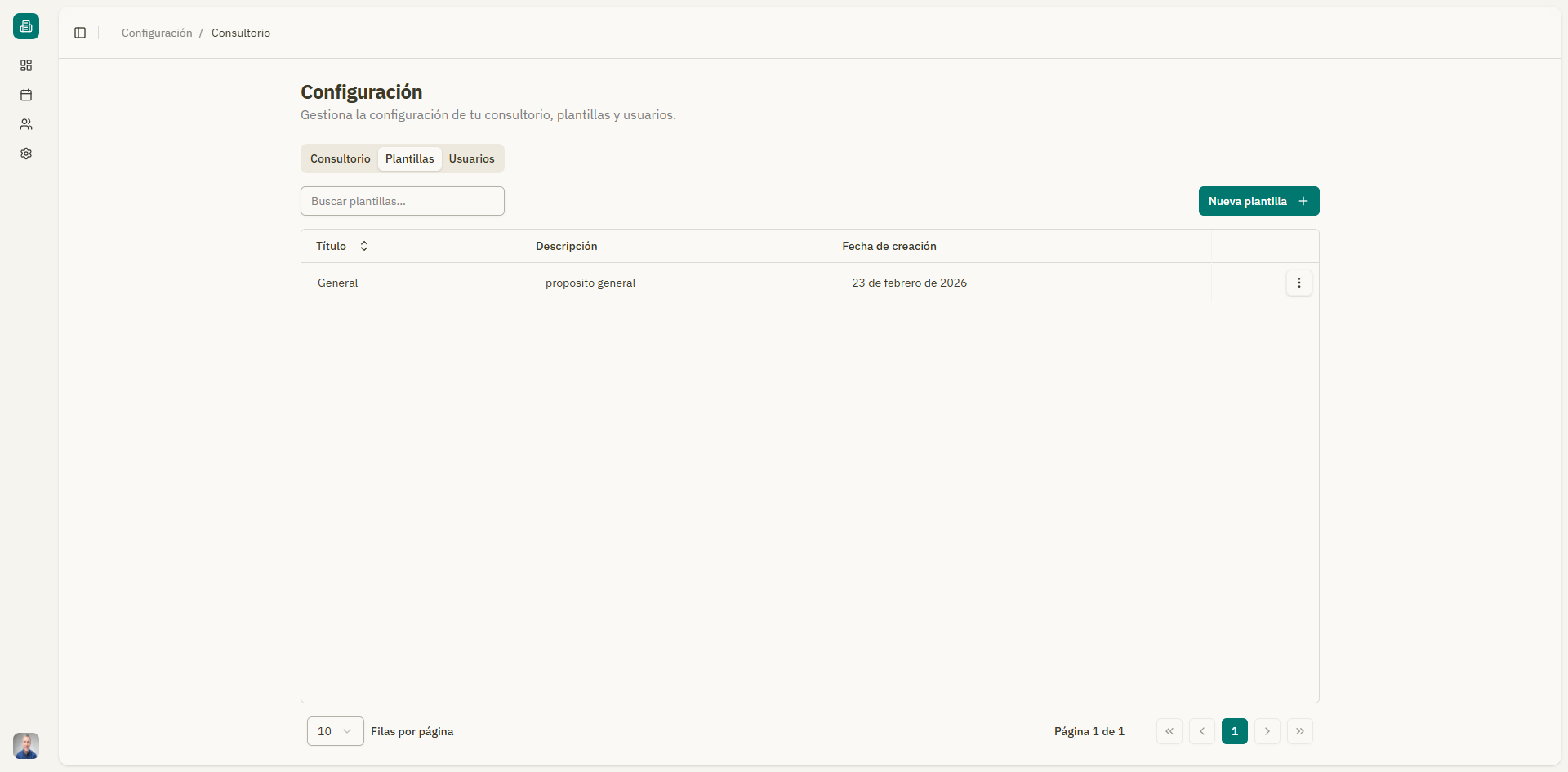Image resolution: width=1568 pixels, height=772 pixels.
Task: Open the calendar icon in the sidebar
Action: tap(25, 95)
